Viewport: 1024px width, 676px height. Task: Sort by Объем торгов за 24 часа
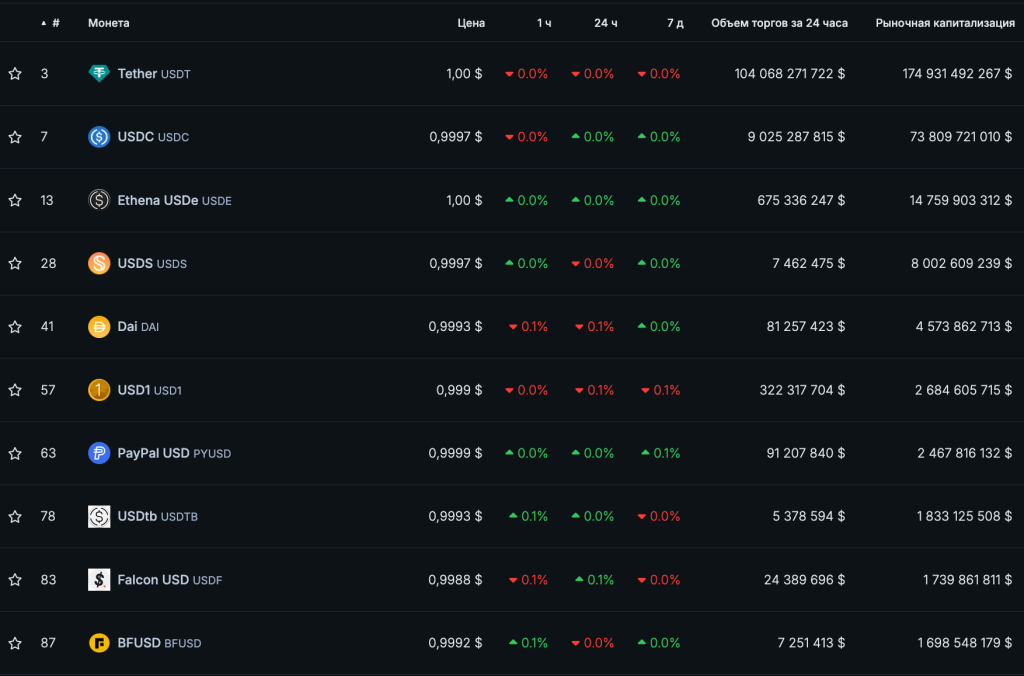tap(779, 23)
